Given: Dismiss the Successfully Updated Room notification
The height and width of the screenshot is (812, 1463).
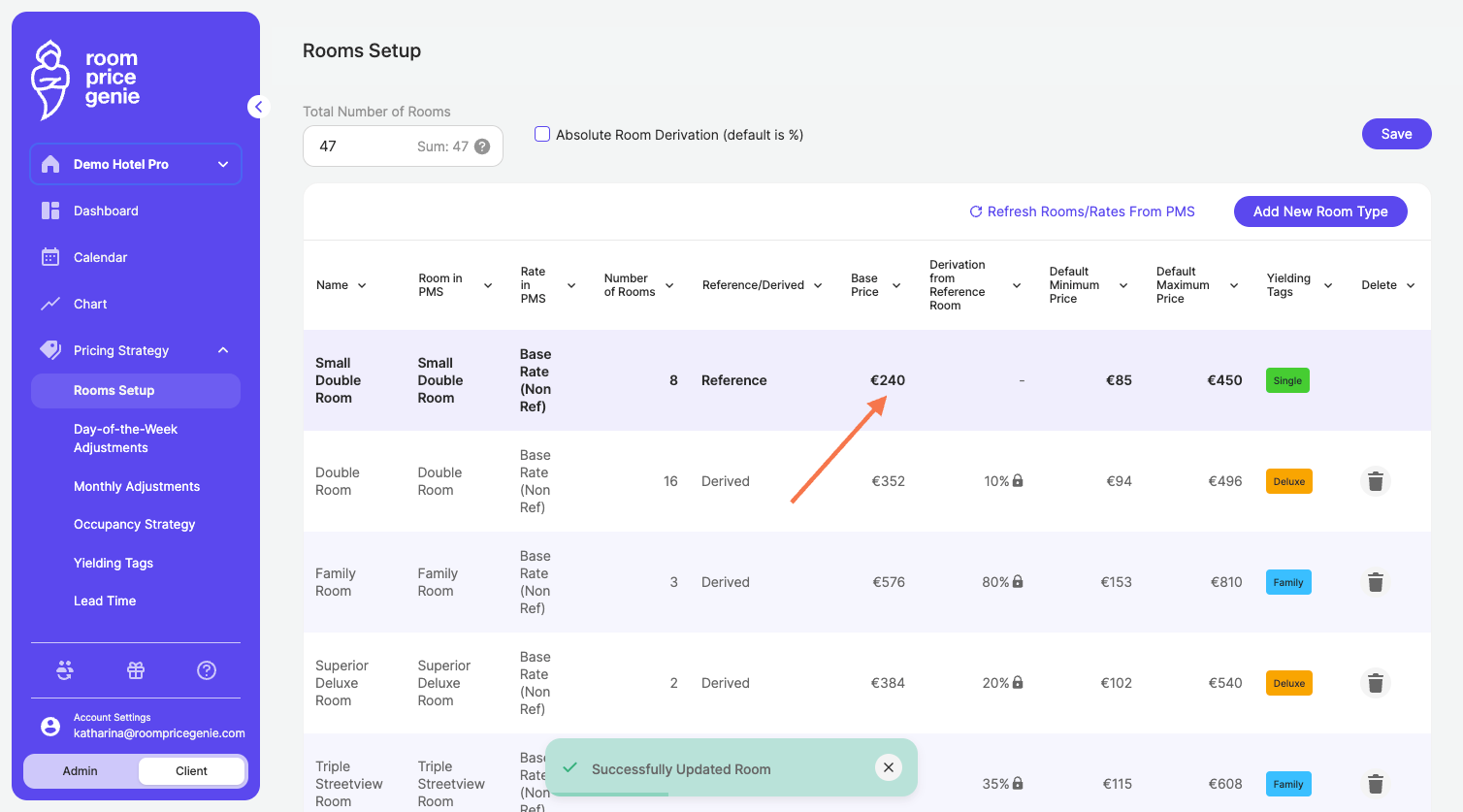Looking at the screenshot, I should point(889,767).
